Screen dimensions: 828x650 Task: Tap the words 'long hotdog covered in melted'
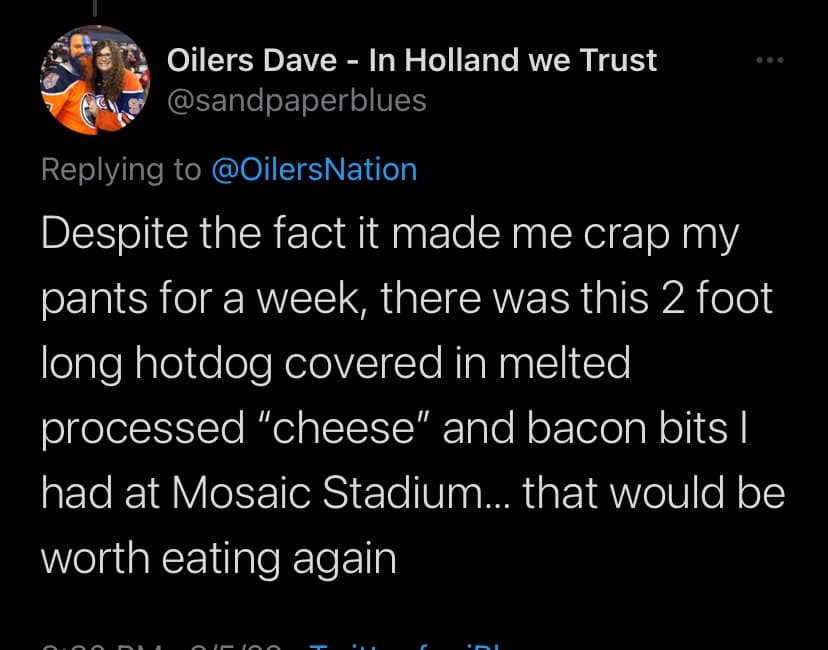335,363
